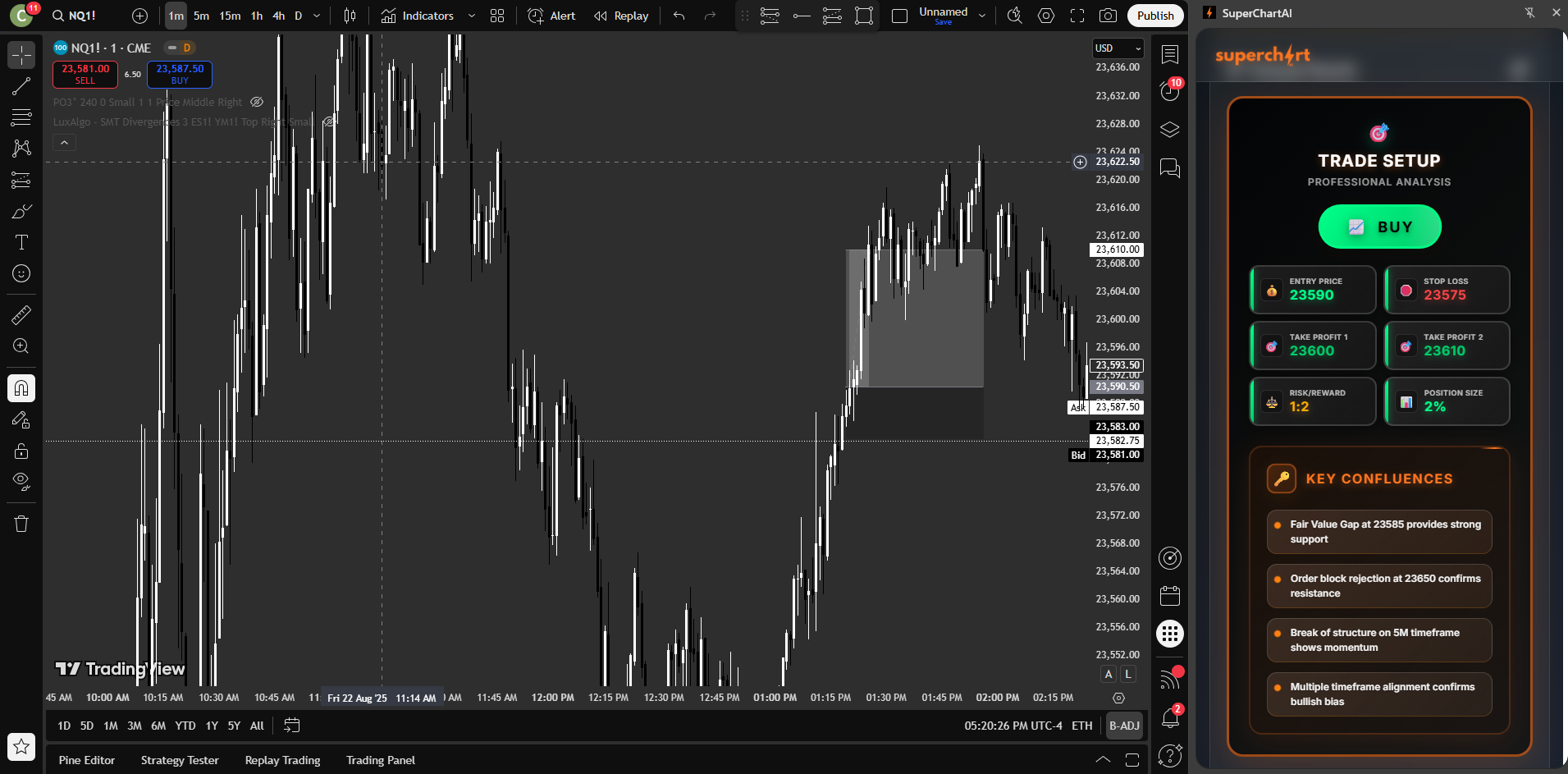This screenshot has height=774, width=1568.
Task: Toggle stay in drawing mode
Action: [21, 419]
